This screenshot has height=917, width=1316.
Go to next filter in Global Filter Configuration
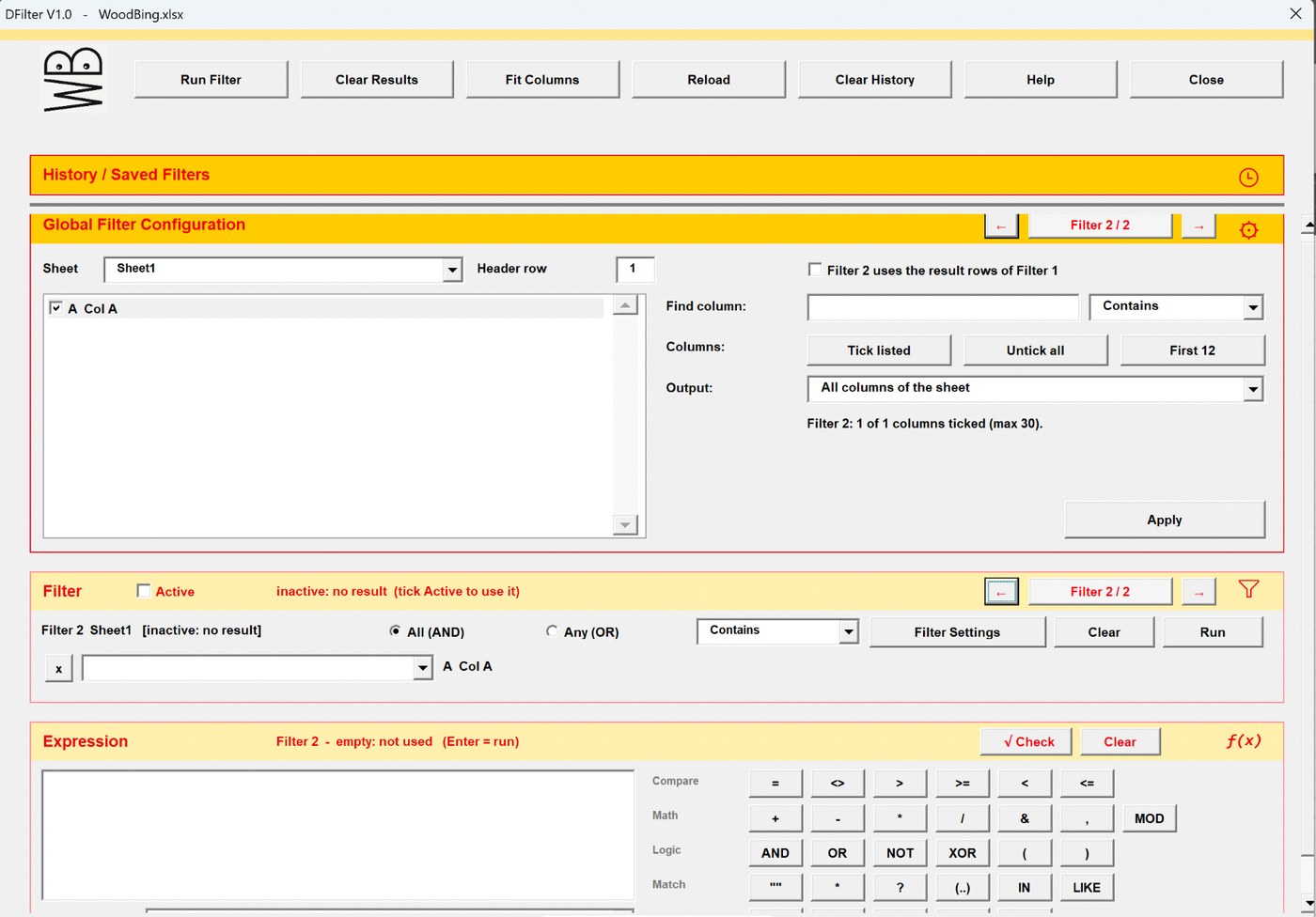pos(1198,226)
